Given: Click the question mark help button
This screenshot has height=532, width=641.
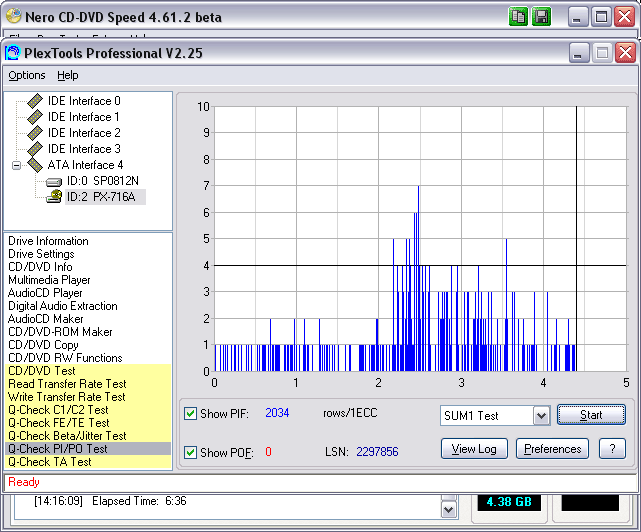Looking at the screenshot, I should tap(612, 449).
